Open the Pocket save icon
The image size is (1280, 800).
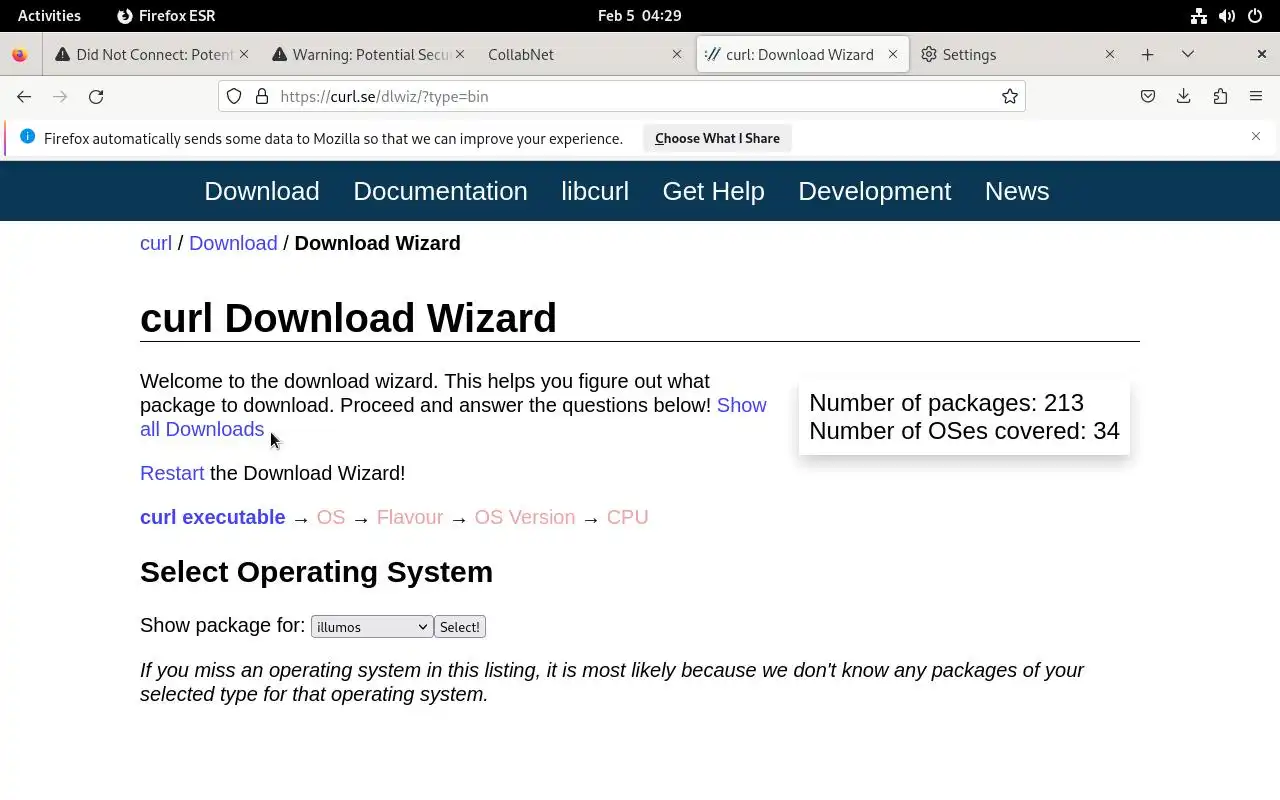[1148, 96]
